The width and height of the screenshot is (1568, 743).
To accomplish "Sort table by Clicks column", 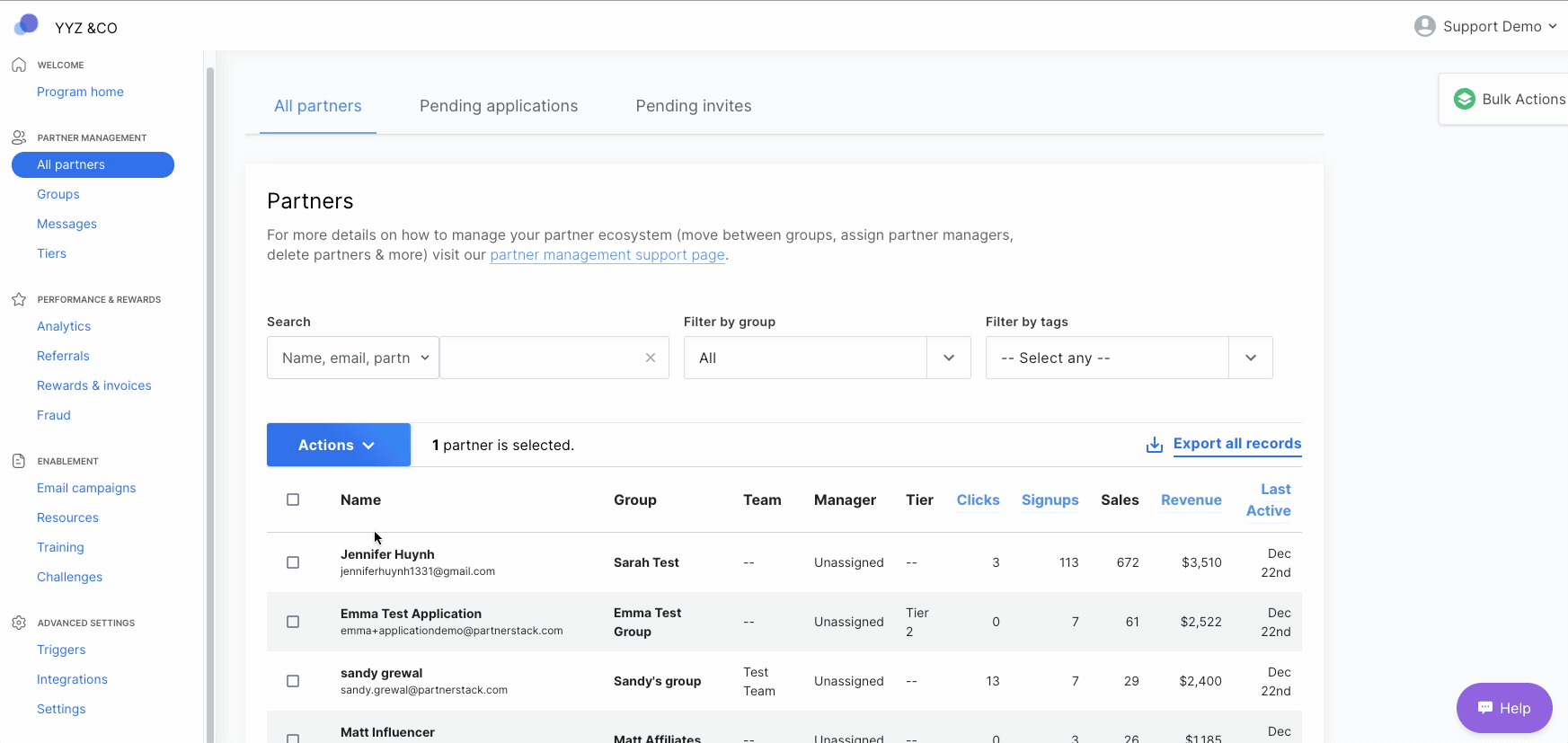I will click(978, 500).
